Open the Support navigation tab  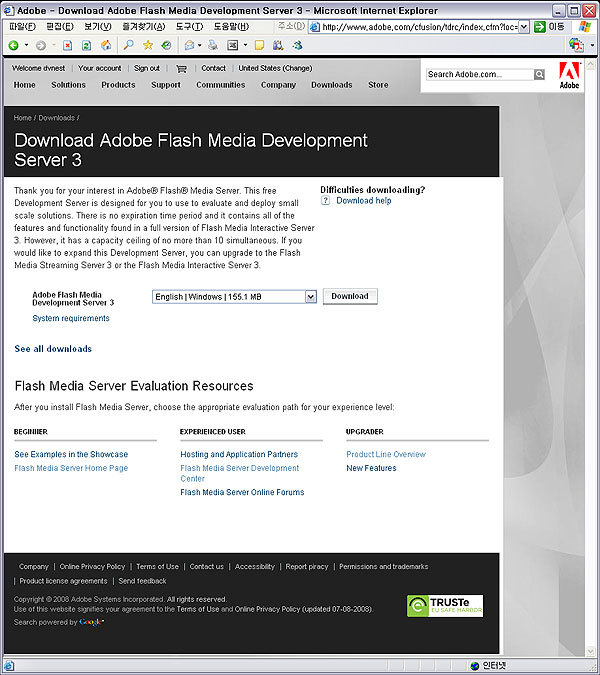(x=166, y=85)
